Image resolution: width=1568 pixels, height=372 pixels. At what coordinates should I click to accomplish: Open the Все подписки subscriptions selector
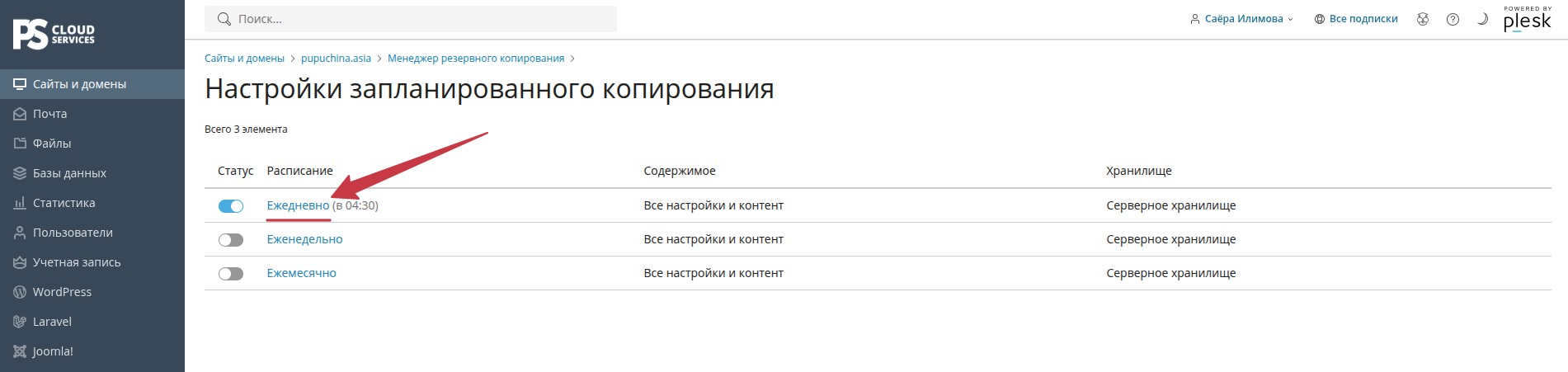point(1356,19)
